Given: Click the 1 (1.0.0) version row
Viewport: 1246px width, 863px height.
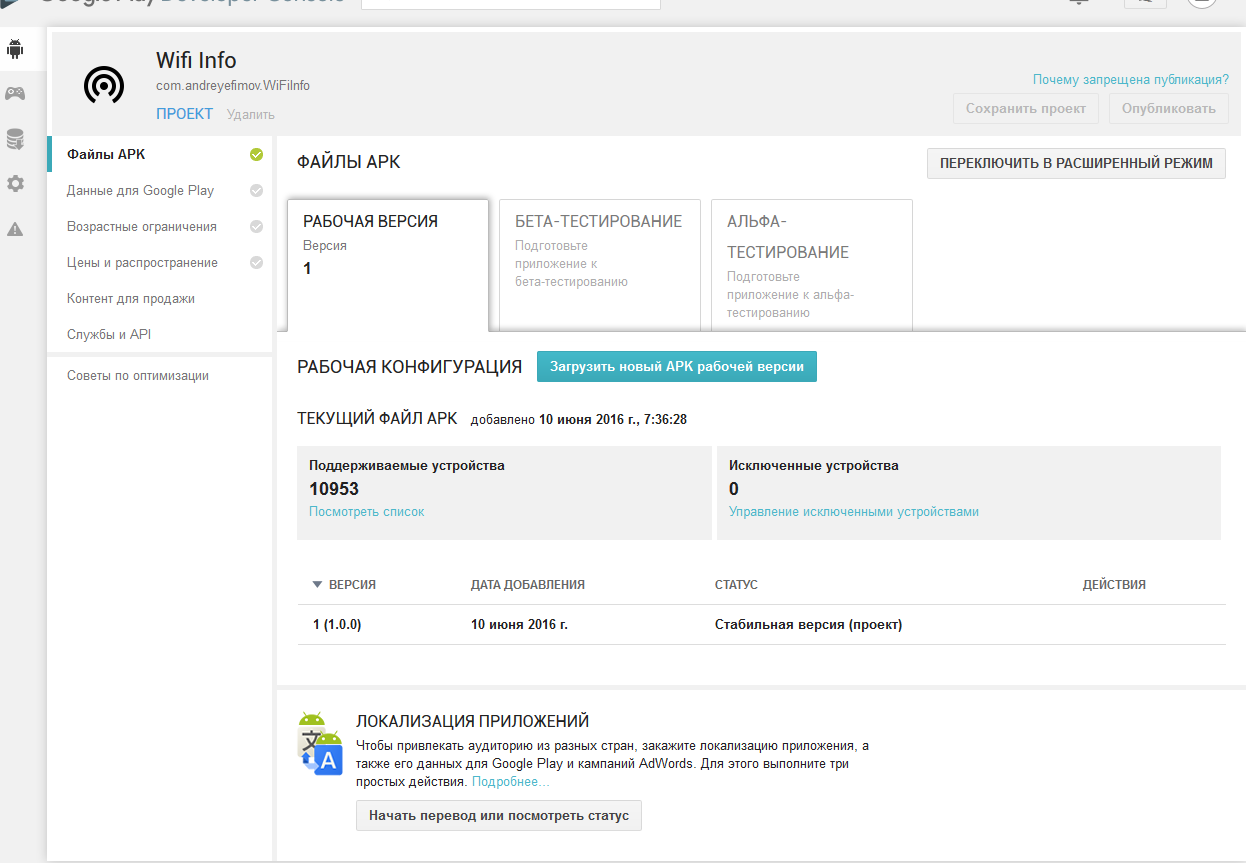Looking at the screenshot, I should tap(761, 625).
